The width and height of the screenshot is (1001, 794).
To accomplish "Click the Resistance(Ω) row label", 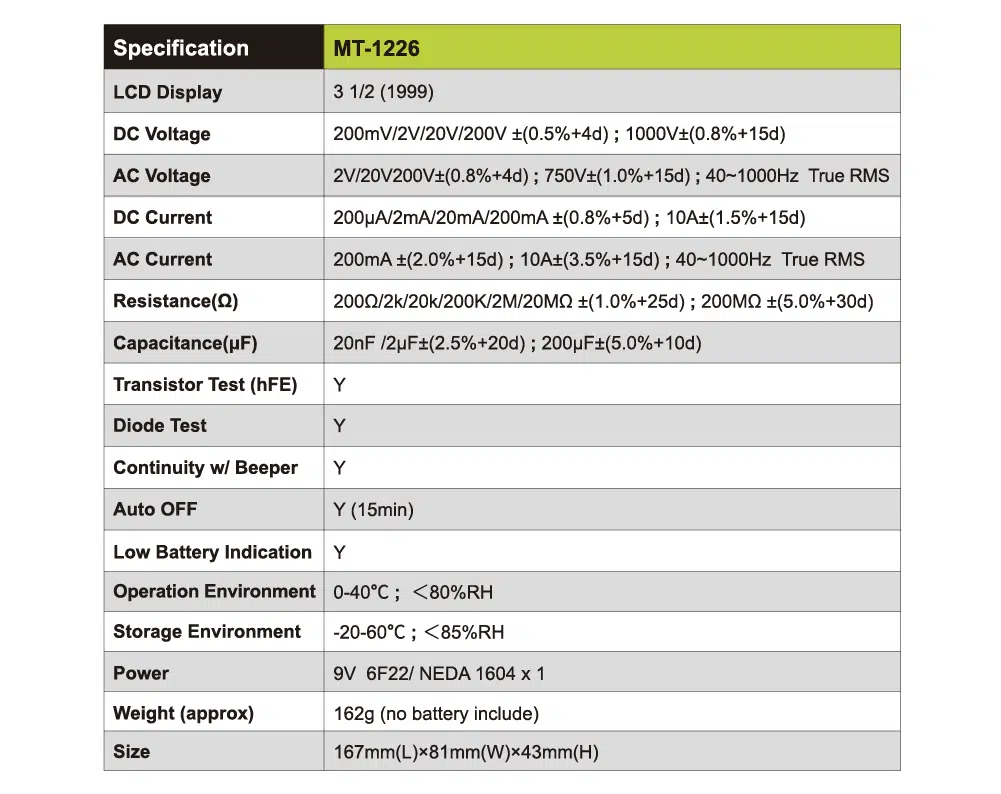I will pos(176,302).
